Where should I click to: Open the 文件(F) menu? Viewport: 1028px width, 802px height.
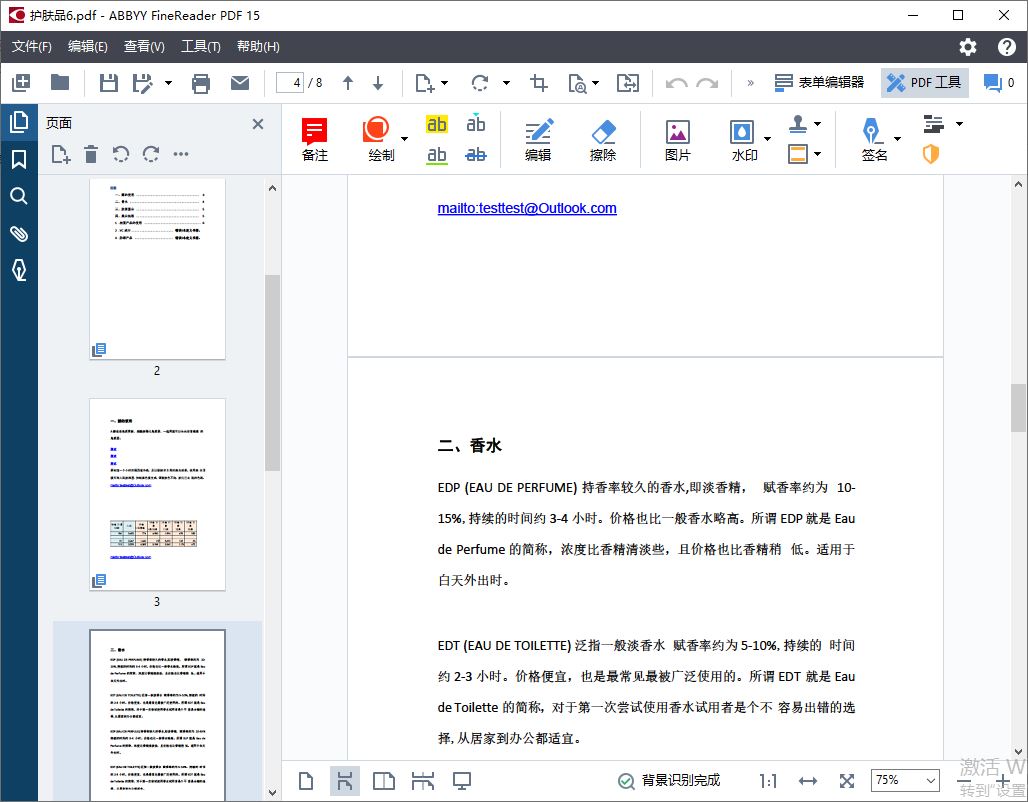pos(31,47)
